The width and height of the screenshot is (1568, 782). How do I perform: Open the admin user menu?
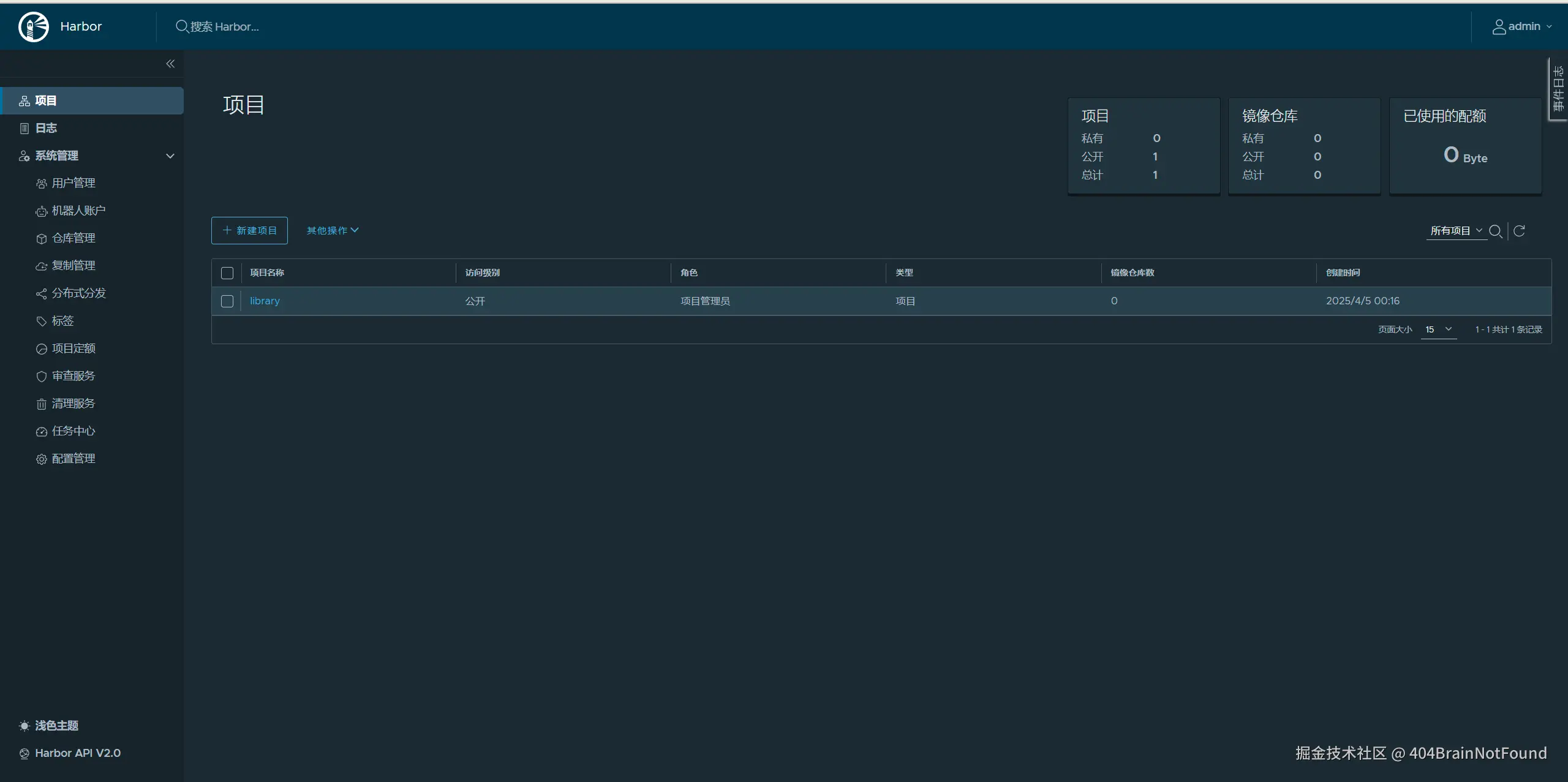tap(1523, 26)
